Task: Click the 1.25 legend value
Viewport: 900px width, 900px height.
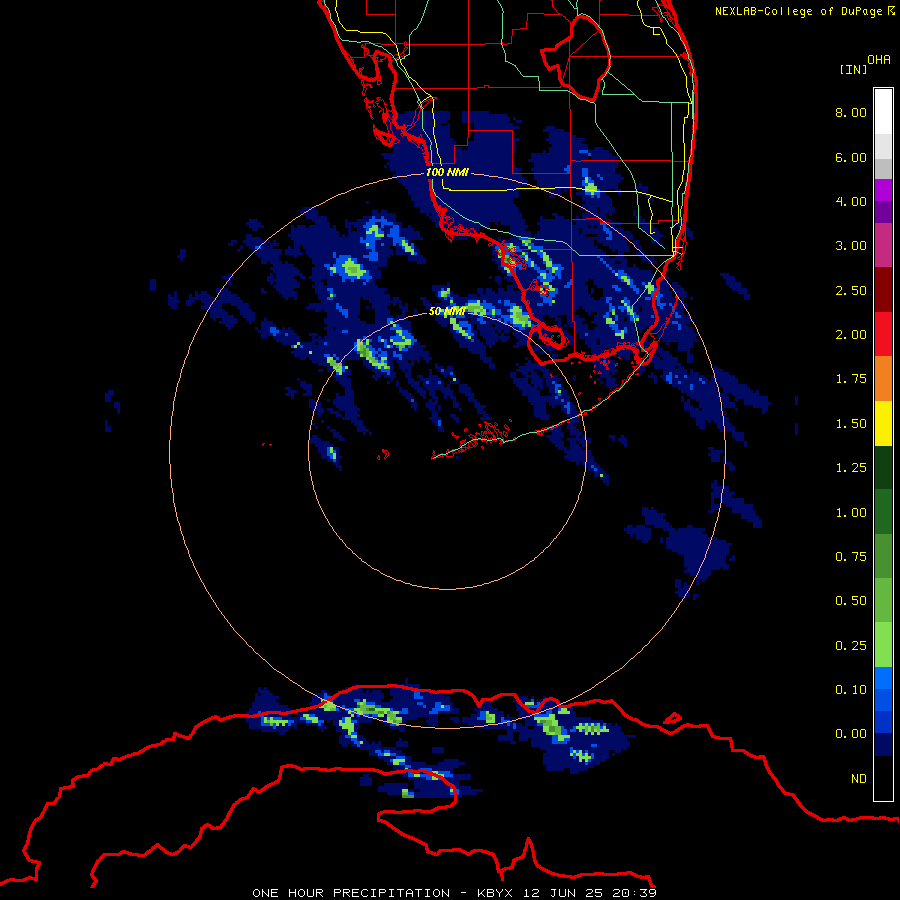Action: (851, 468)
